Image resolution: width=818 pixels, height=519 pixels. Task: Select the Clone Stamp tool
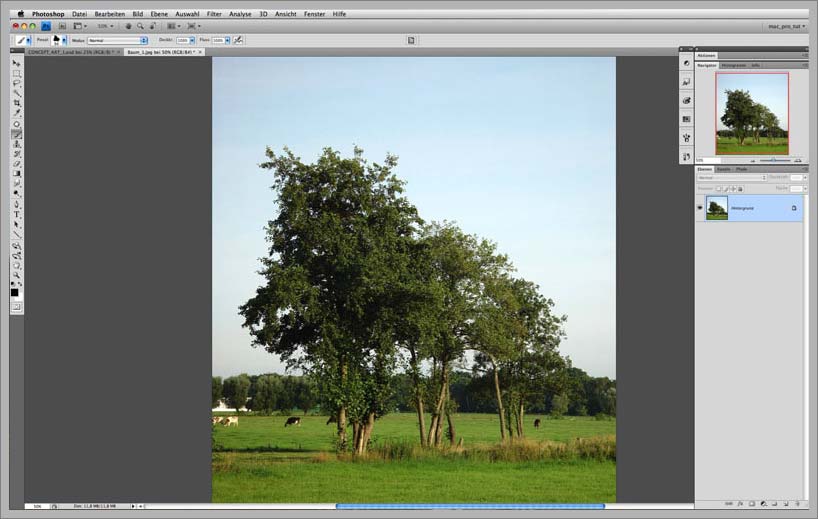[x=17, y=144]
